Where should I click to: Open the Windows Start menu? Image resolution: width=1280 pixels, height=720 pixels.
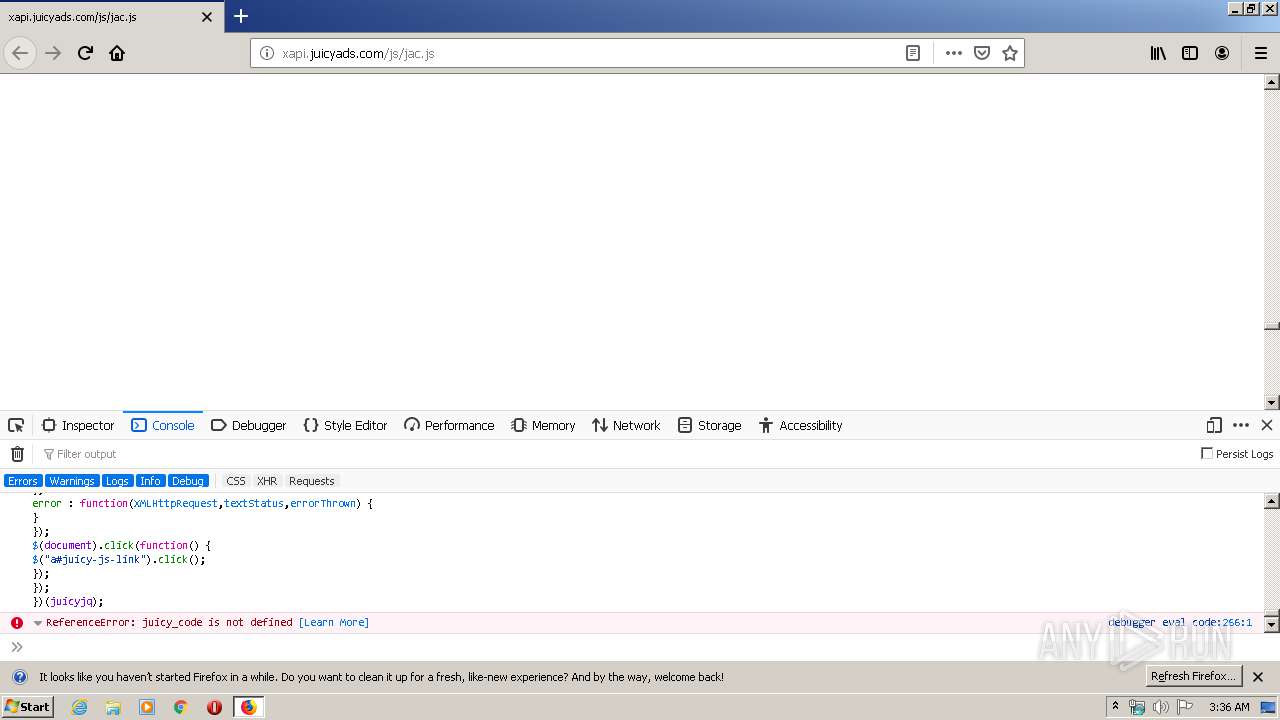(x=28, y=706)
